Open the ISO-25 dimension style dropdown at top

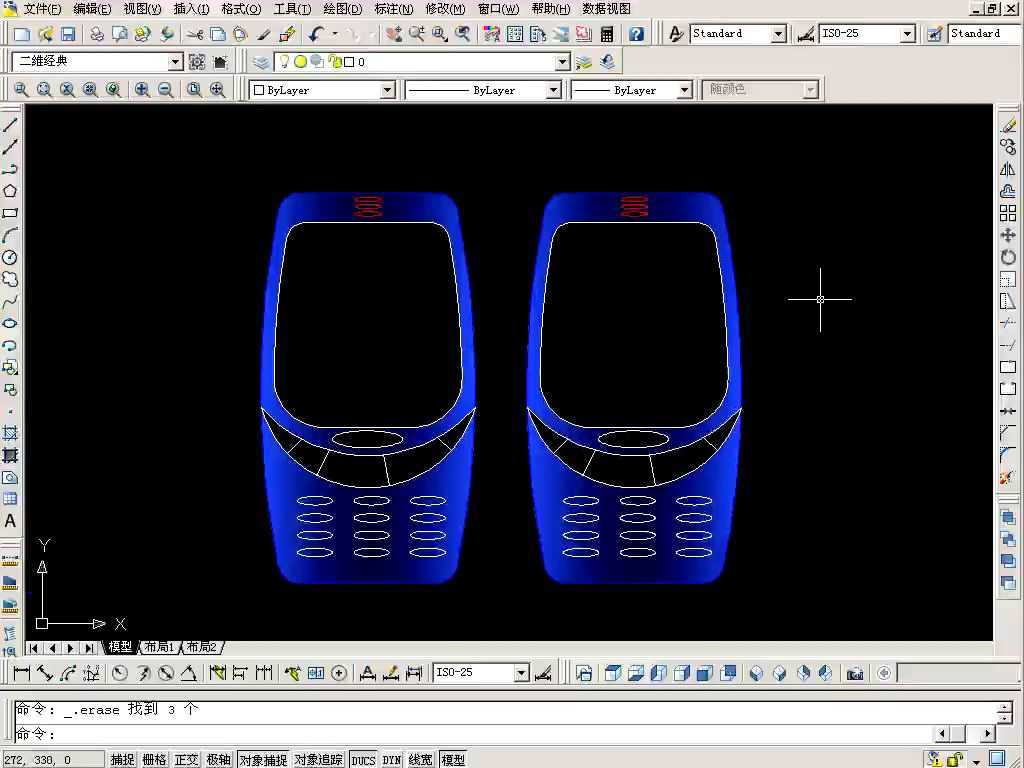point(907,34)
